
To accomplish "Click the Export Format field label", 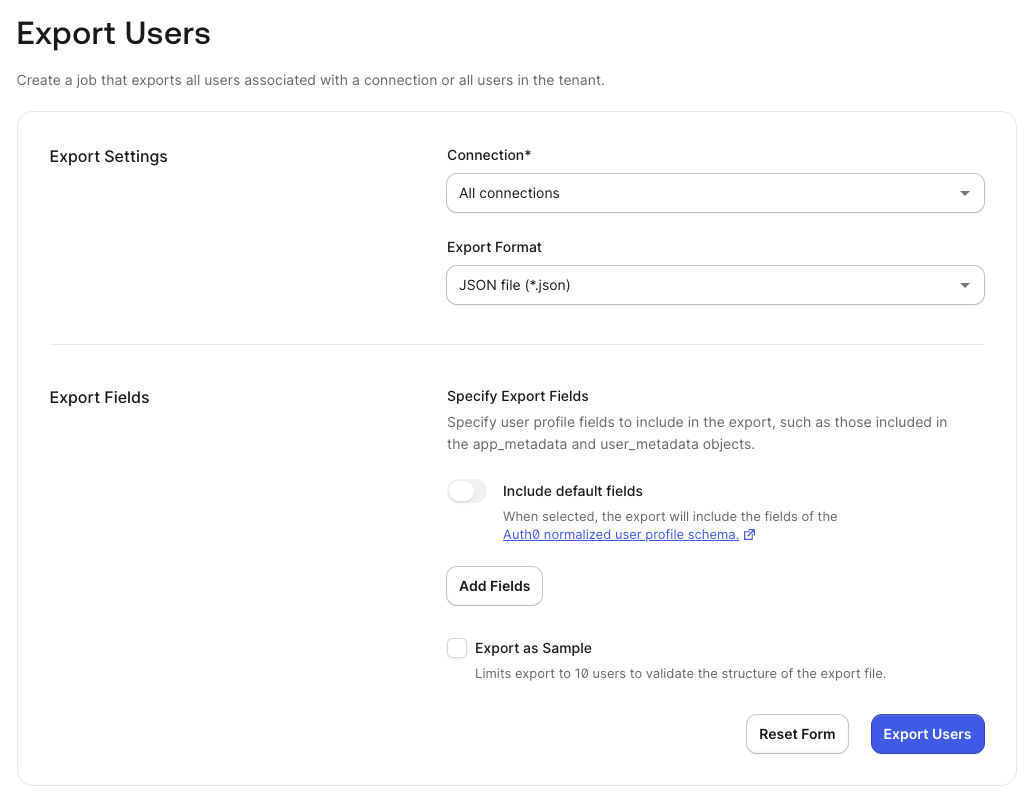I will point(494,247).
